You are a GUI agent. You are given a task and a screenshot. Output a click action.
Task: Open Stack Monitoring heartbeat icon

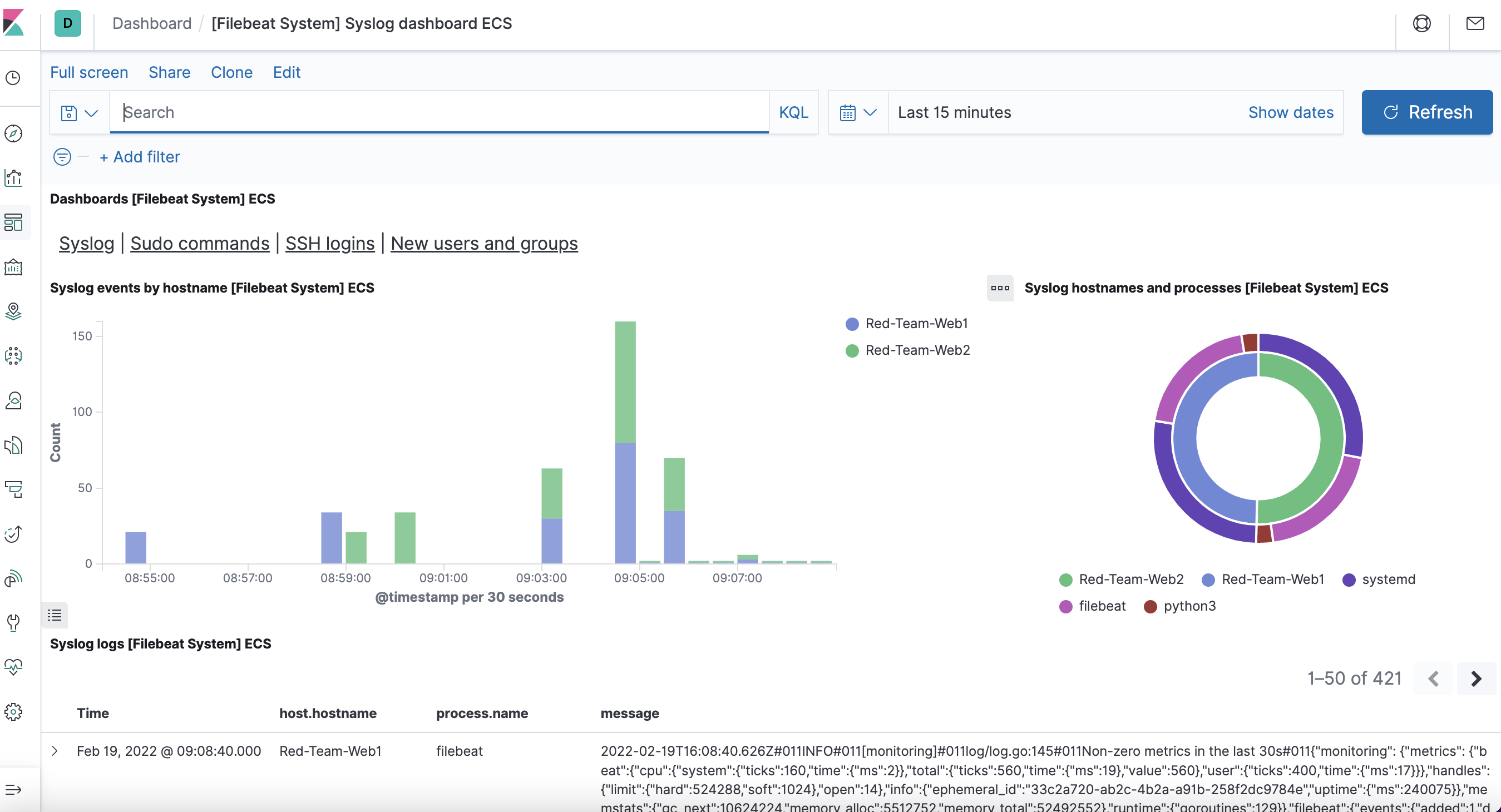[x=13, y=667]
